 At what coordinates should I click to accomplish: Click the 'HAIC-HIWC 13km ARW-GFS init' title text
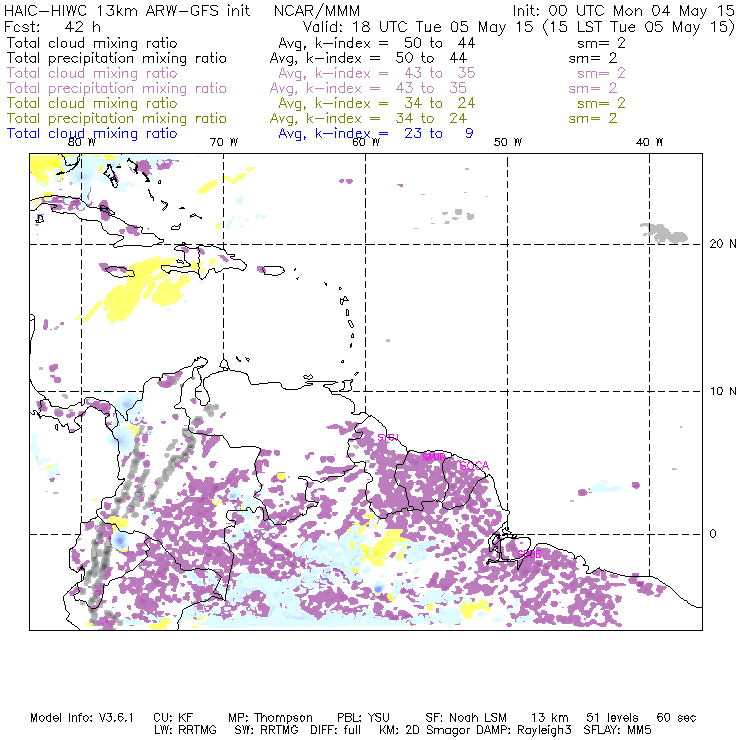(127, 11)
